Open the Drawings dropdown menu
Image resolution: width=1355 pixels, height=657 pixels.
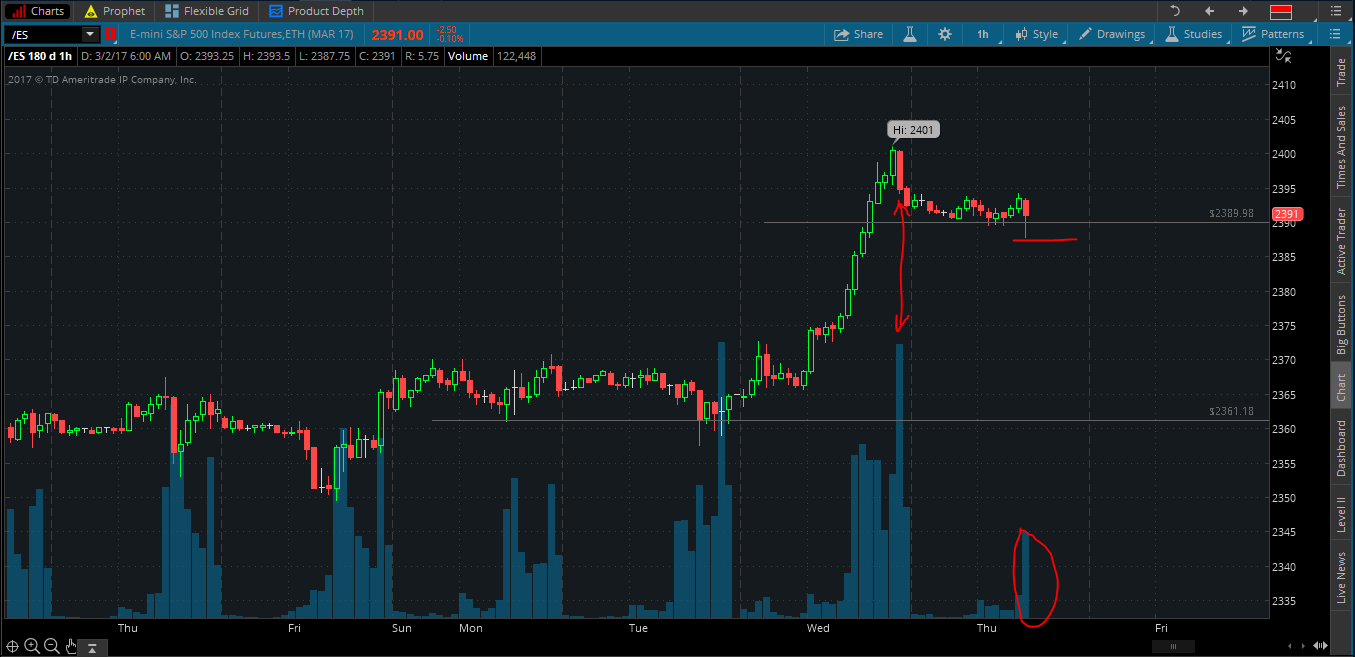1111,34
